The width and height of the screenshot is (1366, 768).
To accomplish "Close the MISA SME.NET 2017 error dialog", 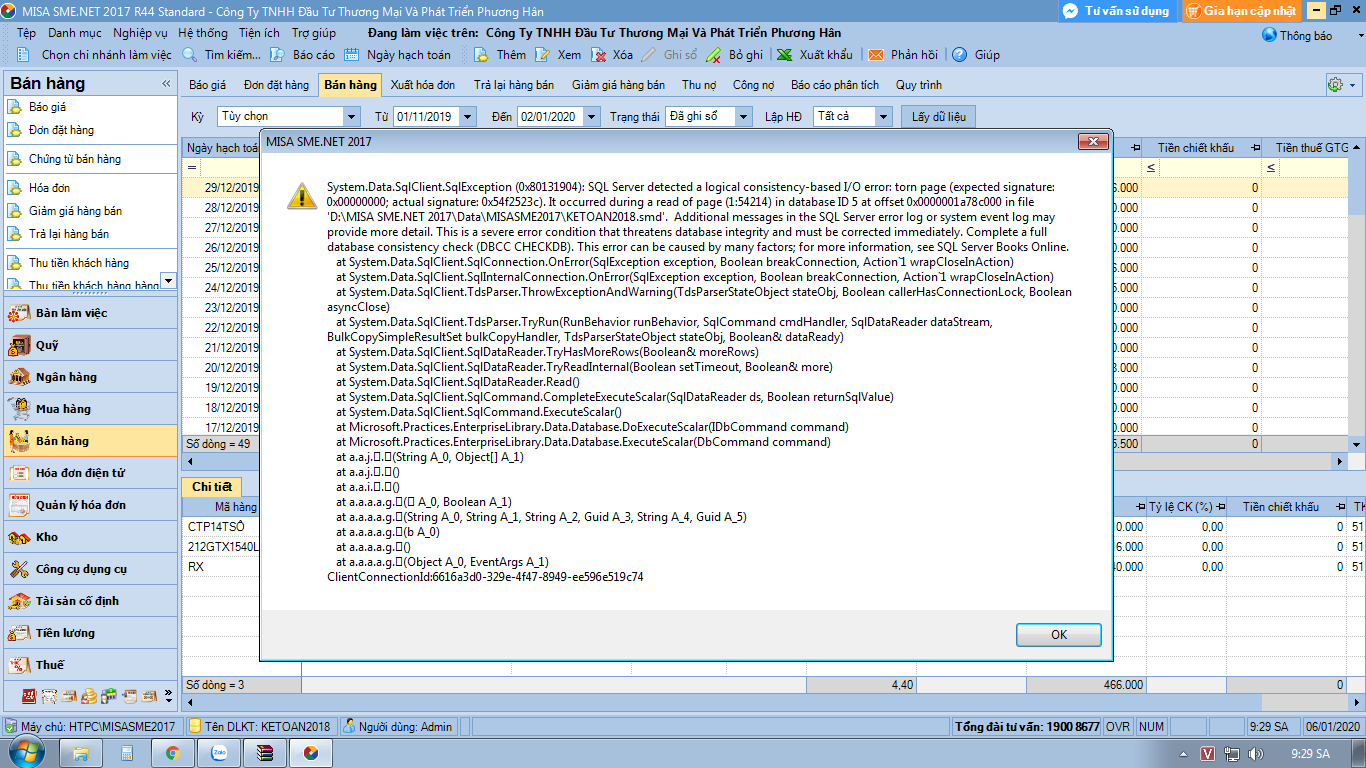I will [1093, 142].
